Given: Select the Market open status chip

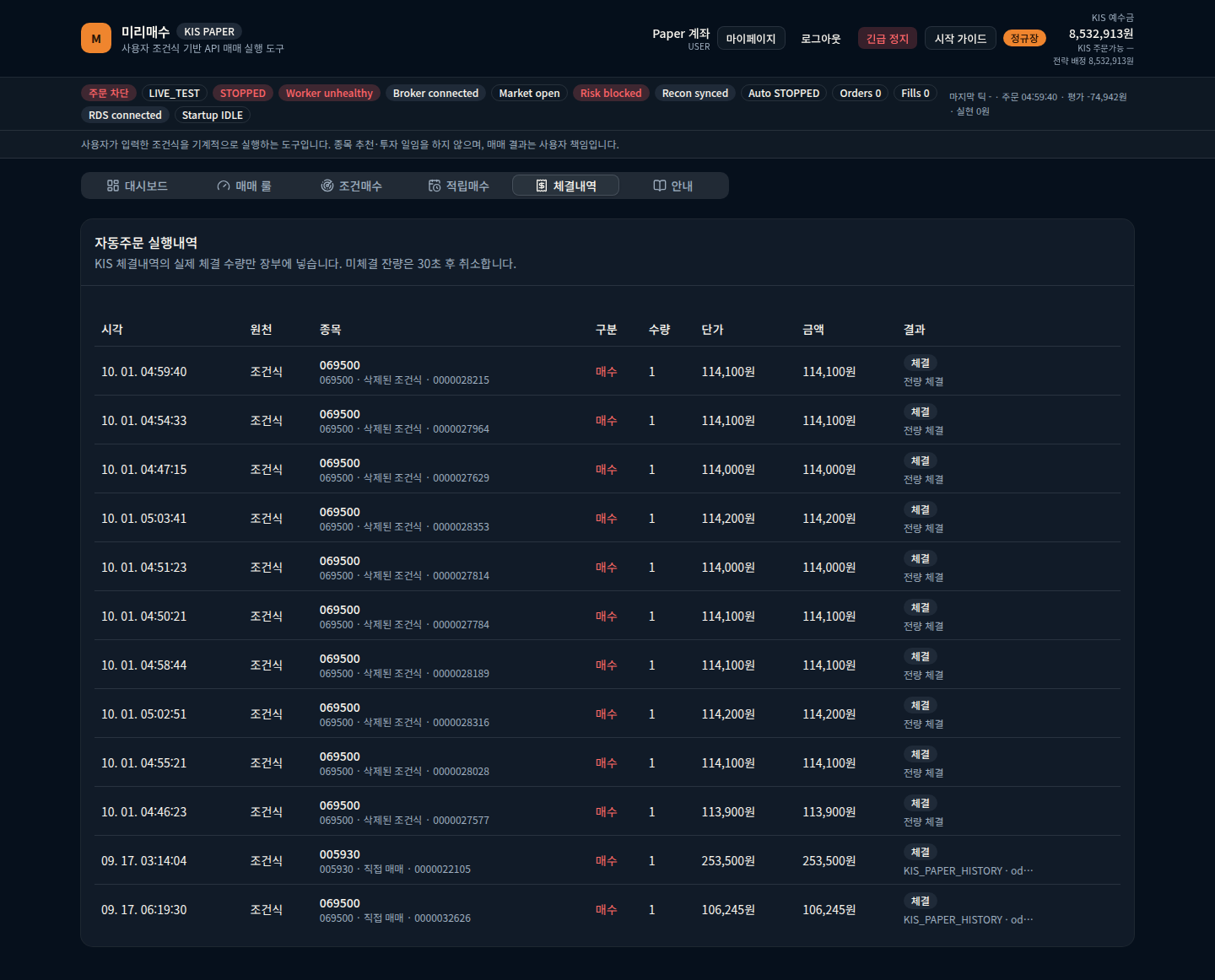Looking at the screenshot, I should point(529,93).
